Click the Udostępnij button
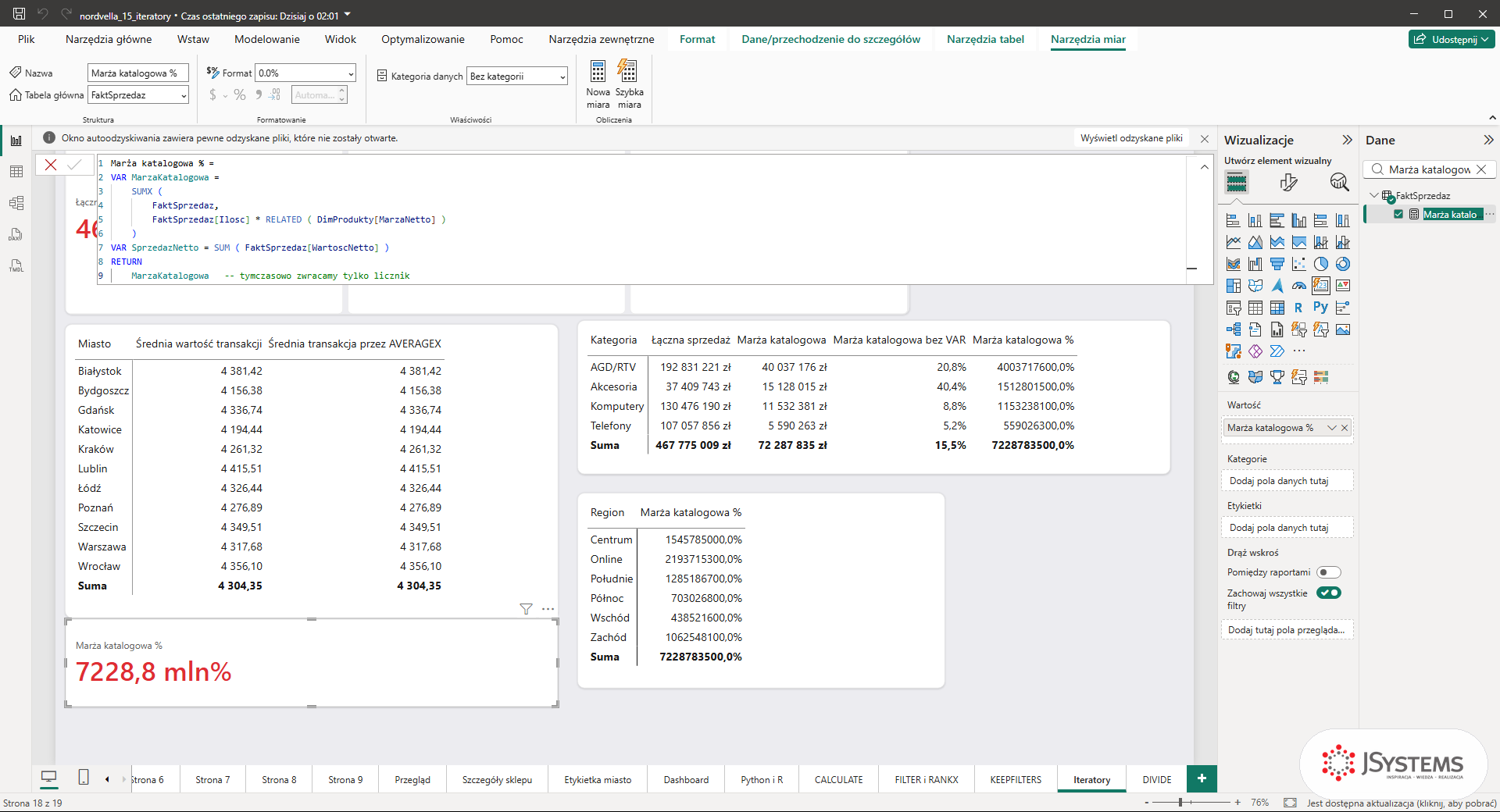 pos(1452,39)
